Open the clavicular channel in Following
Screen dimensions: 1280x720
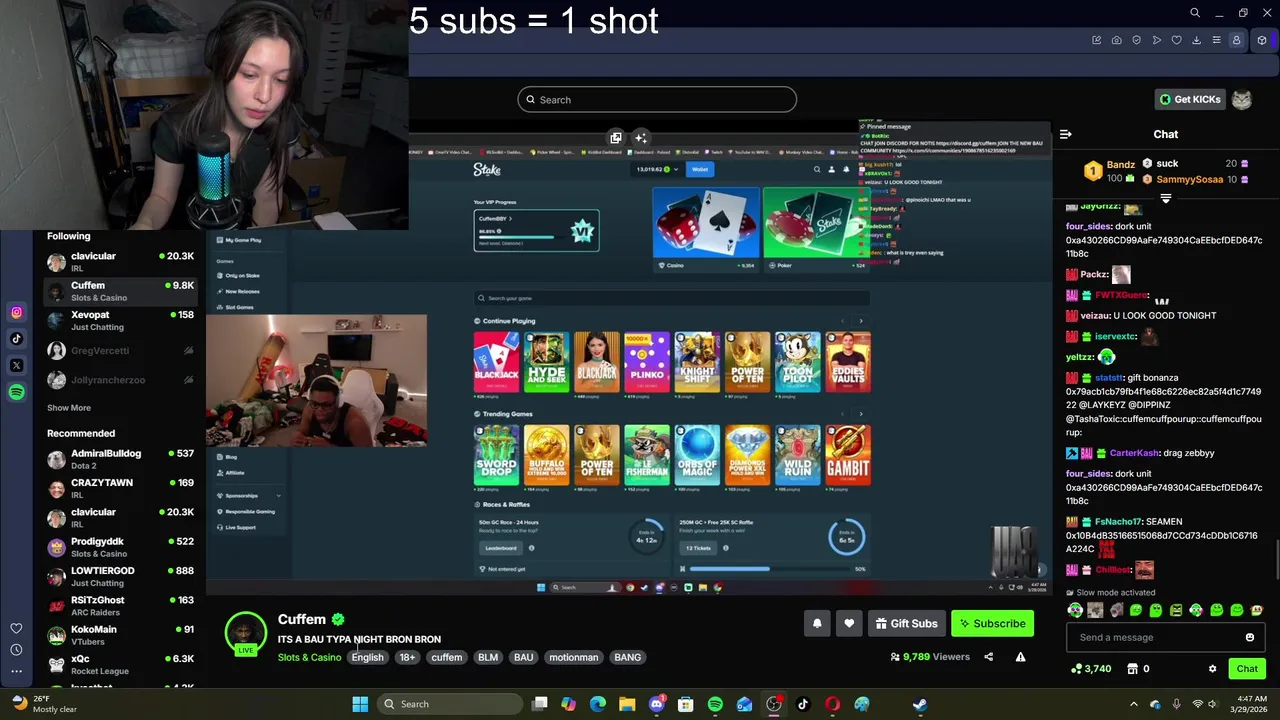pyautogui.click(x=120, y=262)
